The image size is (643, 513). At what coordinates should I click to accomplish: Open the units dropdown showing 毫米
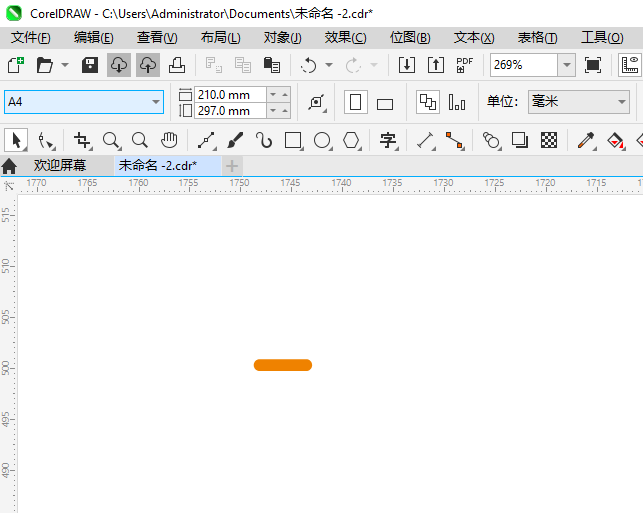[579, 102]
